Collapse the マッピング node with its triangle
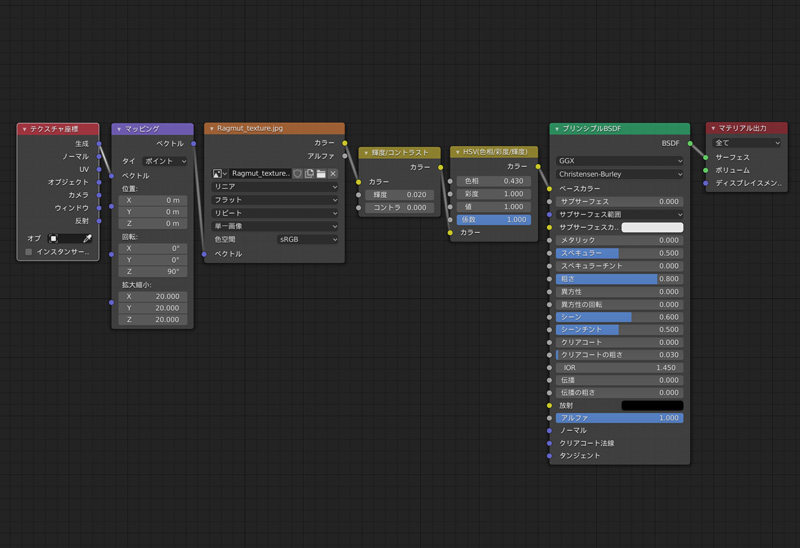800x548 pixels. (118, 129)
